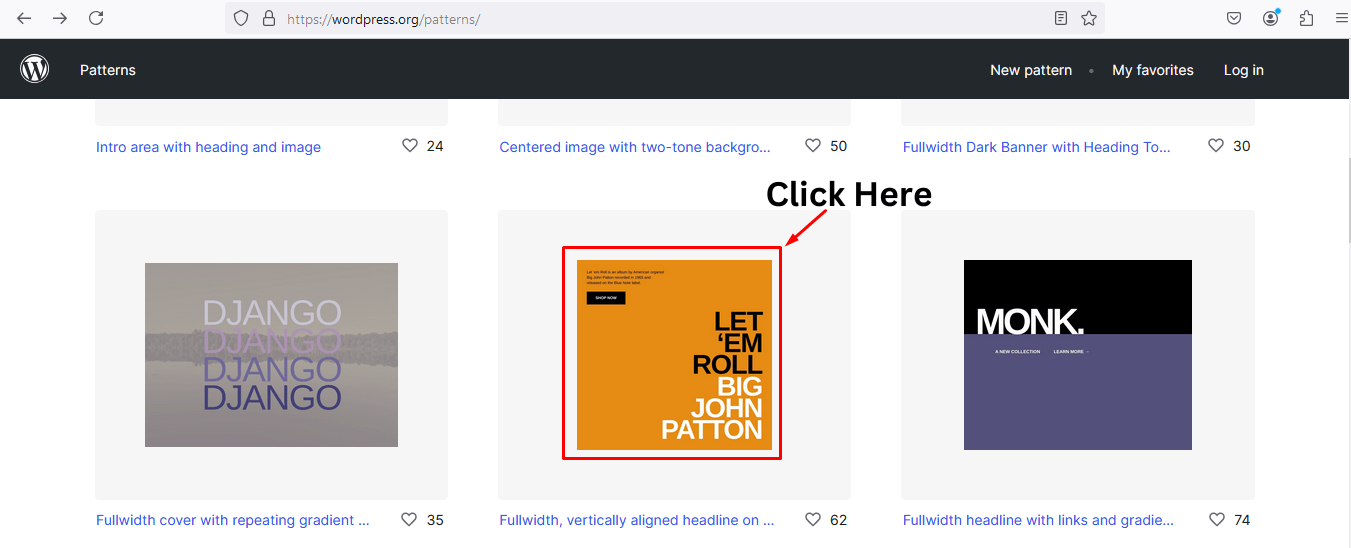1351x548 pixels.
Task: Open the New pattern link
Action: pos(1031,70)
